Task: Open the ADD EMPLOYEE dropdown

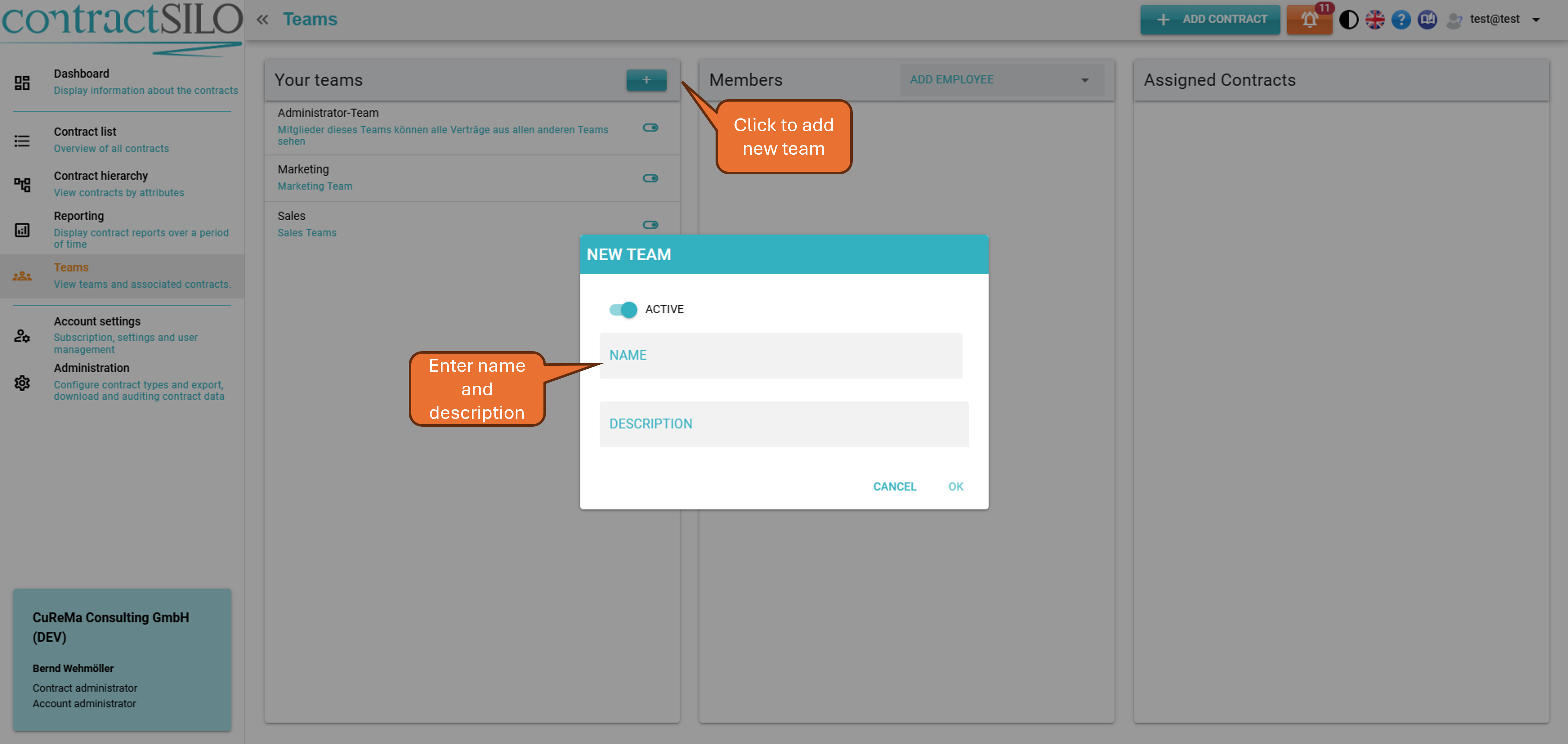Action: click(1001, 80)
